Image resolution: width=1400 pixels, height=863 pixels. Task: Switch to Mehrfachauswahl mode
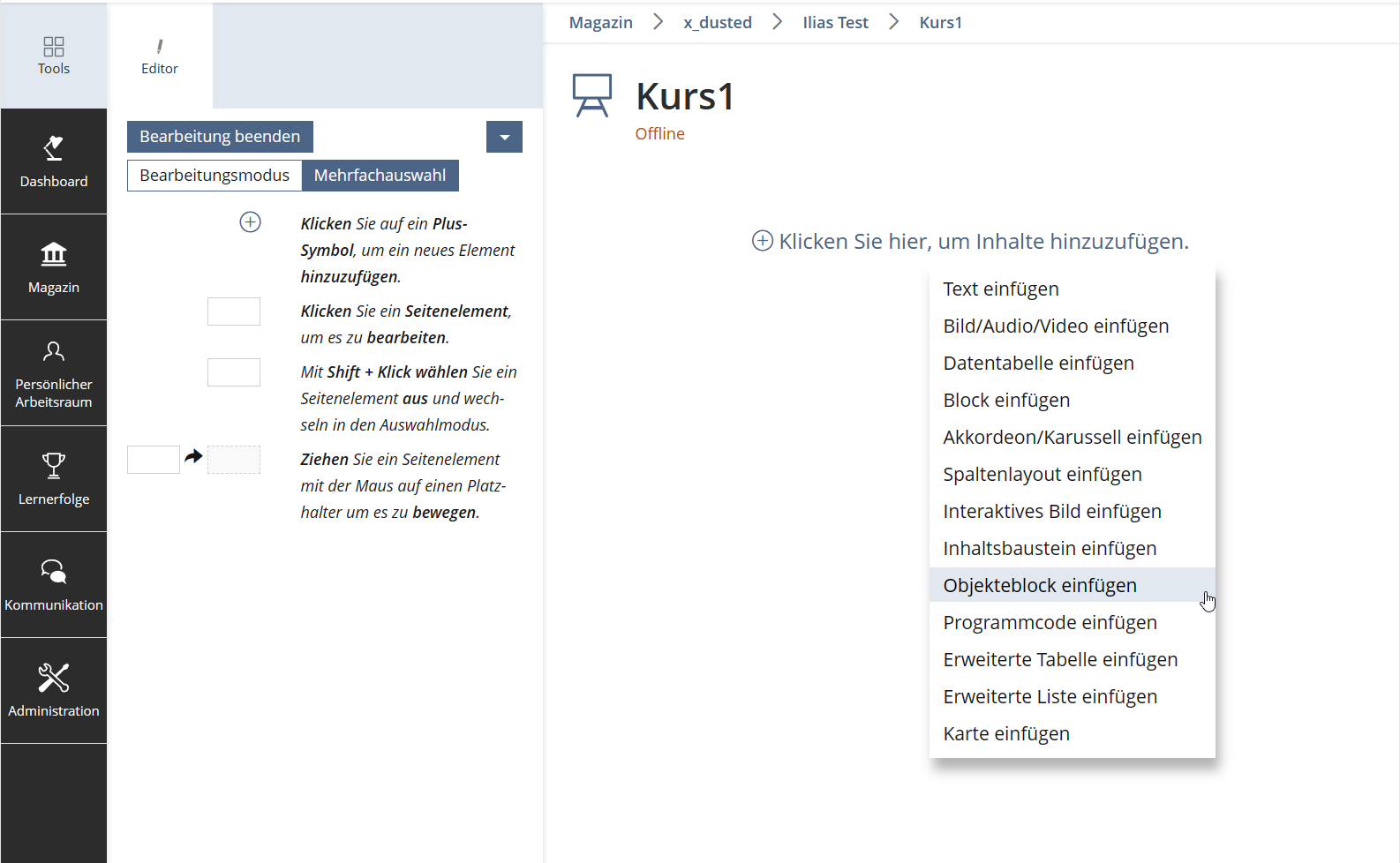point(380,176)
